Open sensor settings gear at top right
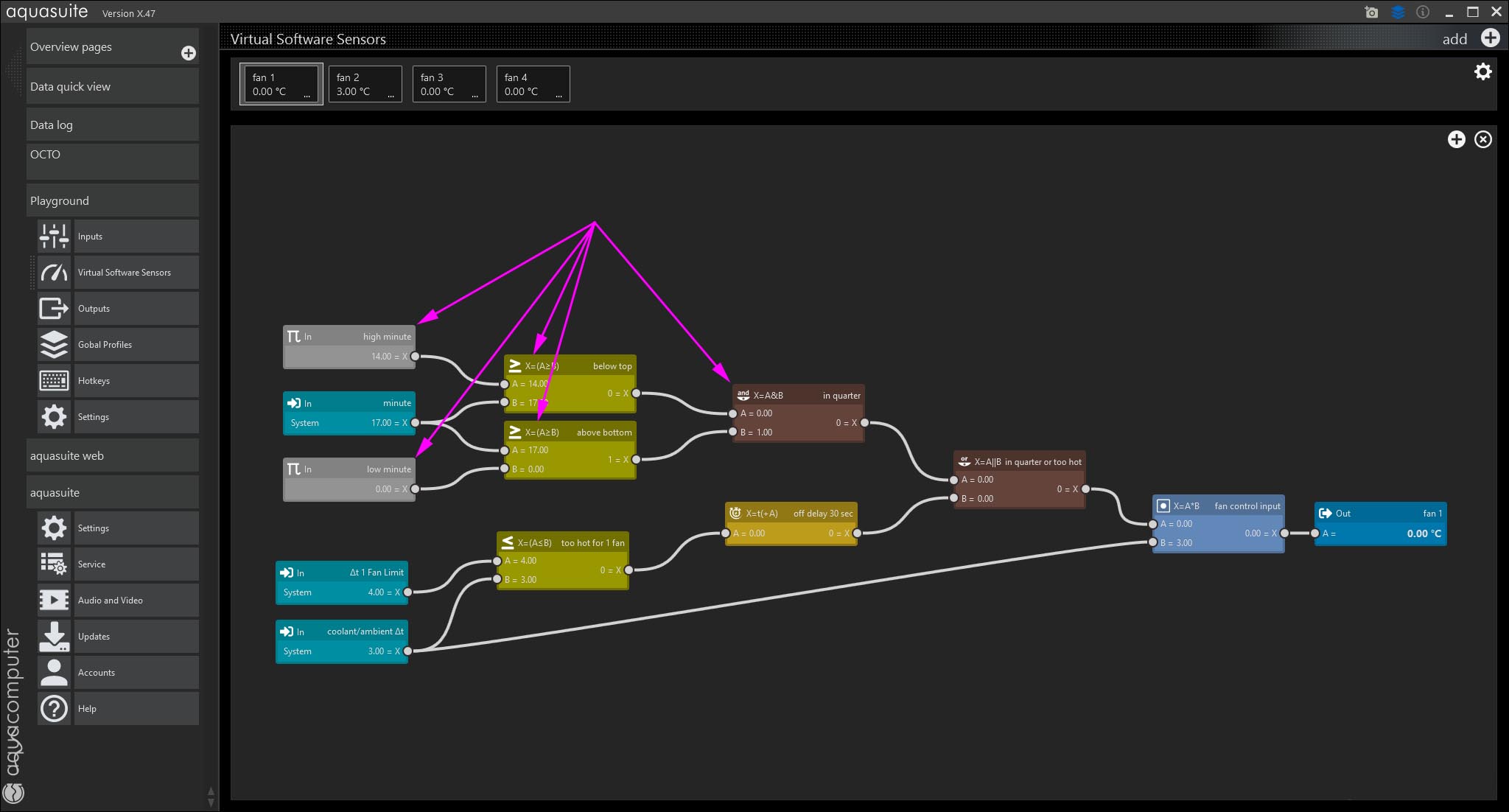 pos(1482,71)
